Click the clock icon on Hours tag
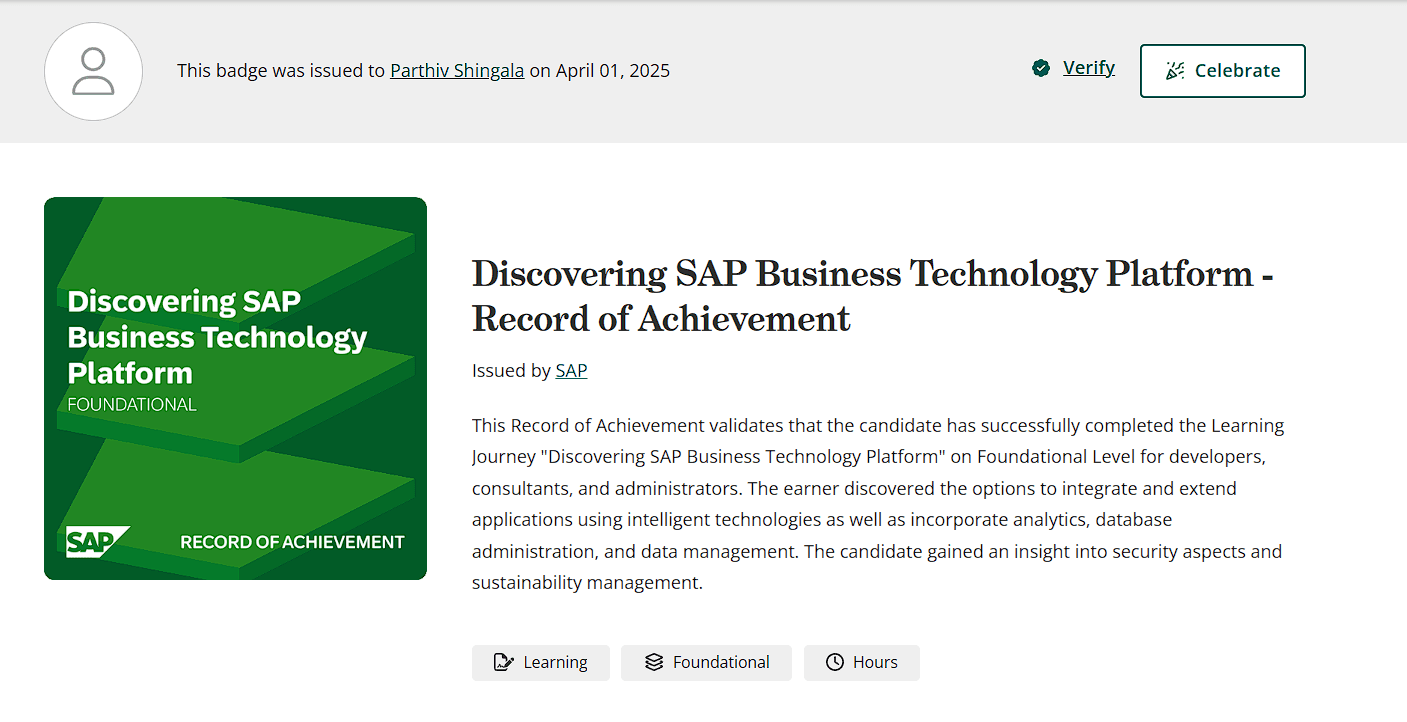Viewport: 1407px width, 722px height. coord(835,662)
